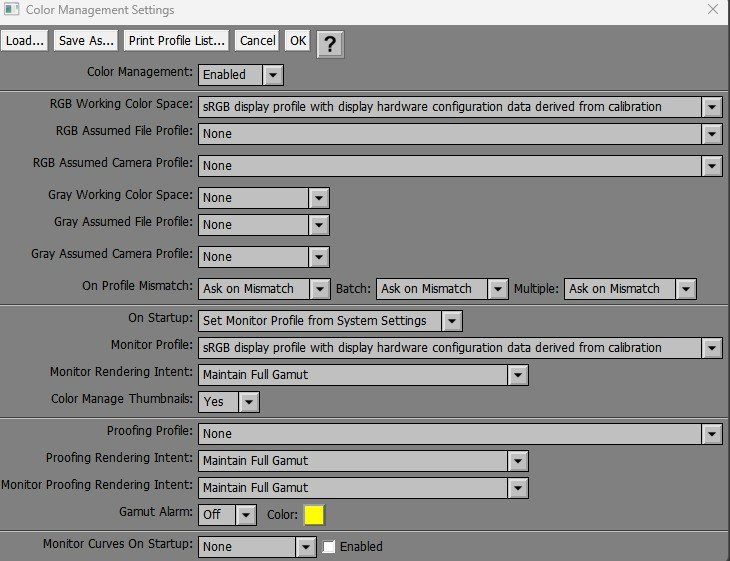
Task: Open RGB Assumed File Profile dropdown
Action: point(711,134)
